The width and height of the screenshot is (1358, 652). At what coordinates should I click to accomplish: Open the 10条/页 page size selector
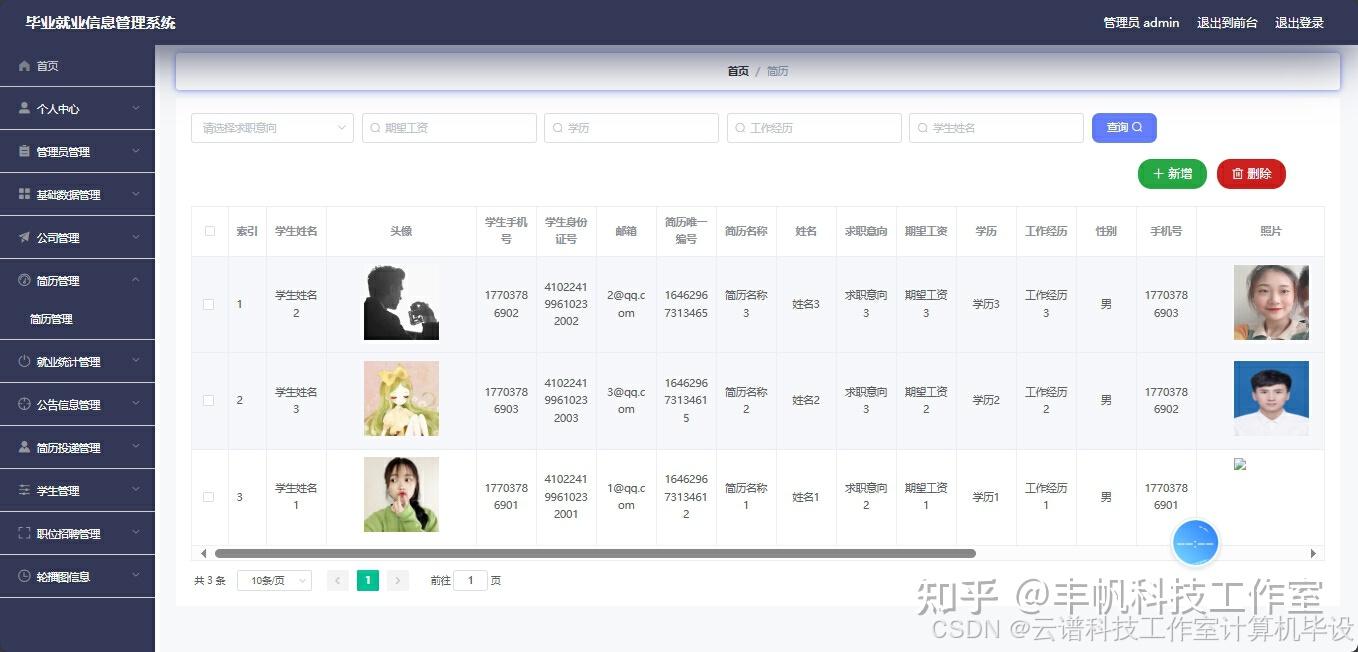pos(273,580)
